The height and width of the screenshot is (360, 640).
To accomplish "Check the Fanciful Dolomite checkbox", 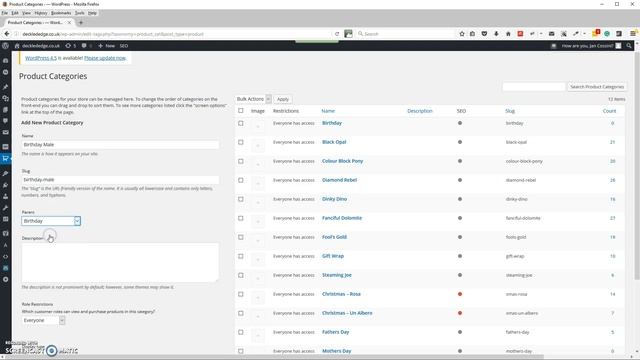I will tap(241, 218).
